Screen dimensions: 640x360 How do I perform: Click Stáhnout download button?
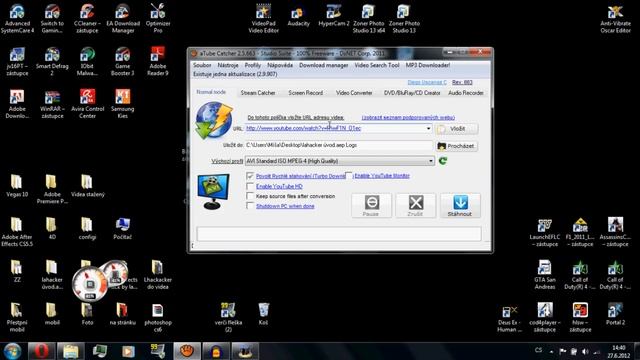(460, 205)
